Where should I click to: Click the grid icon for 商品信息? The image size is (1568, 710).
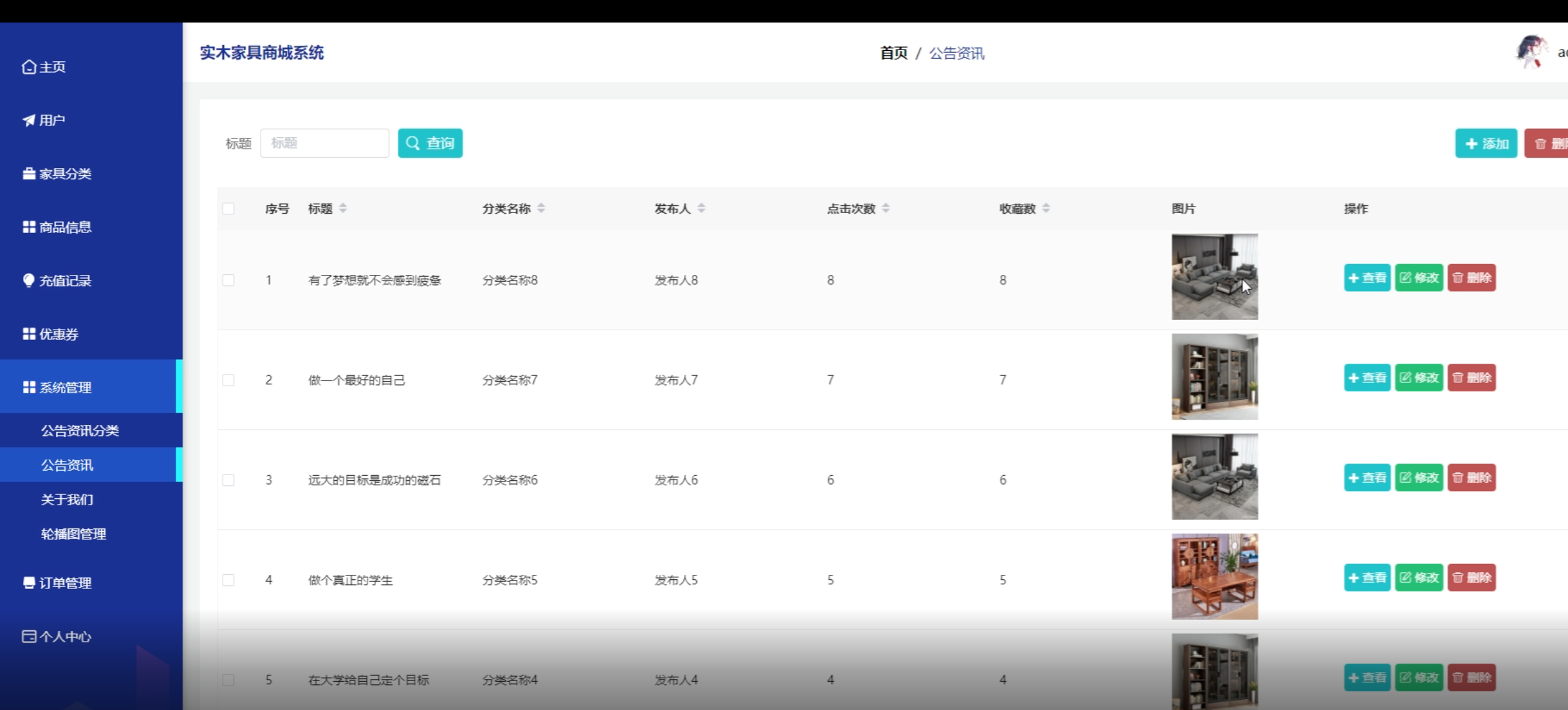coord(28,227)
